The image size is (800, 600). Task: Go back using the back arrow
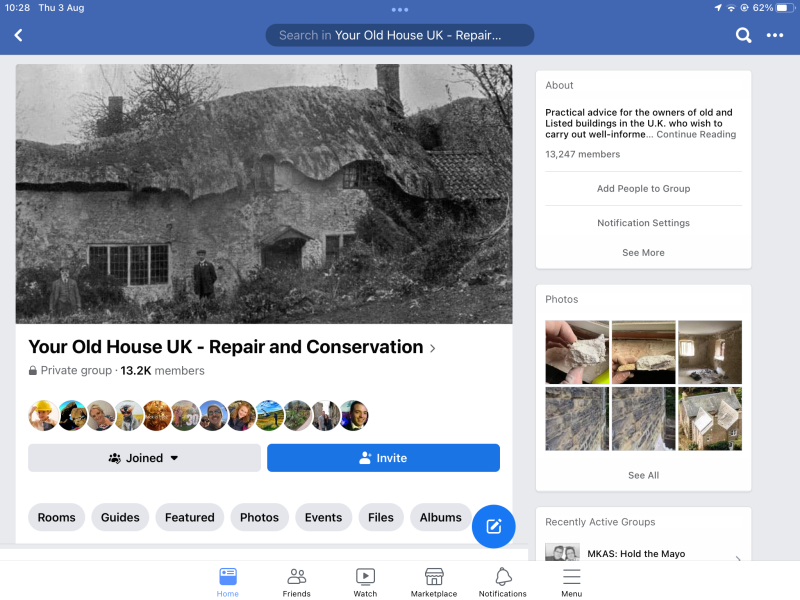pos(18,35)
